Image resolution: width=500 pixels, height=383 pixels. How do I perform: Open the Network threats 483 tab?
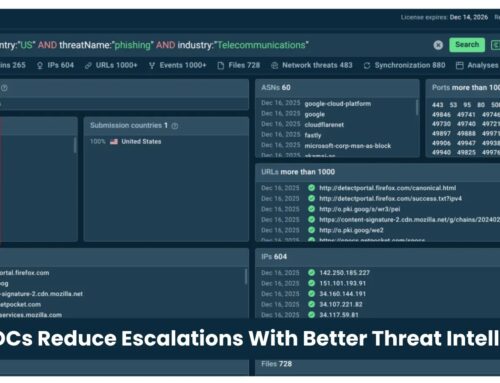tap(312, 65)
